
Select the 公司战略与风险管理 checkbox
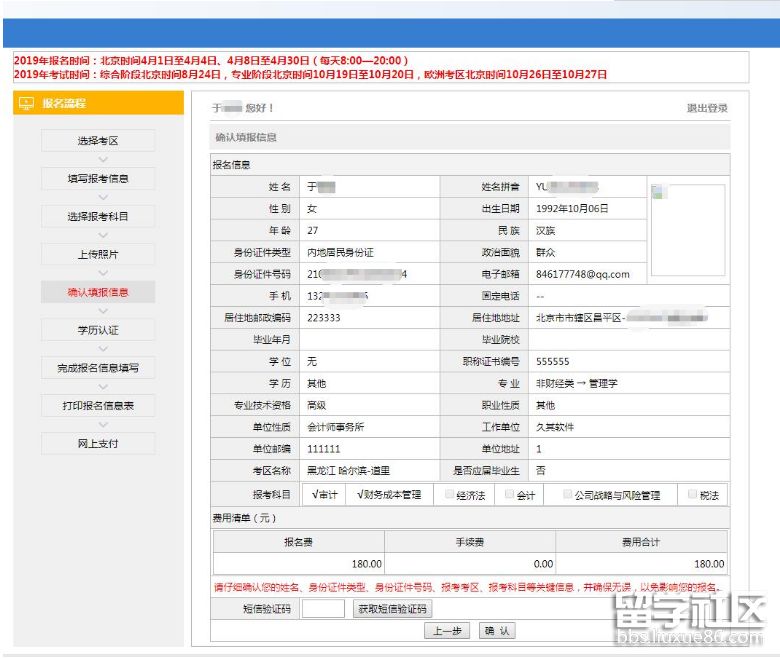pos(568,495)
